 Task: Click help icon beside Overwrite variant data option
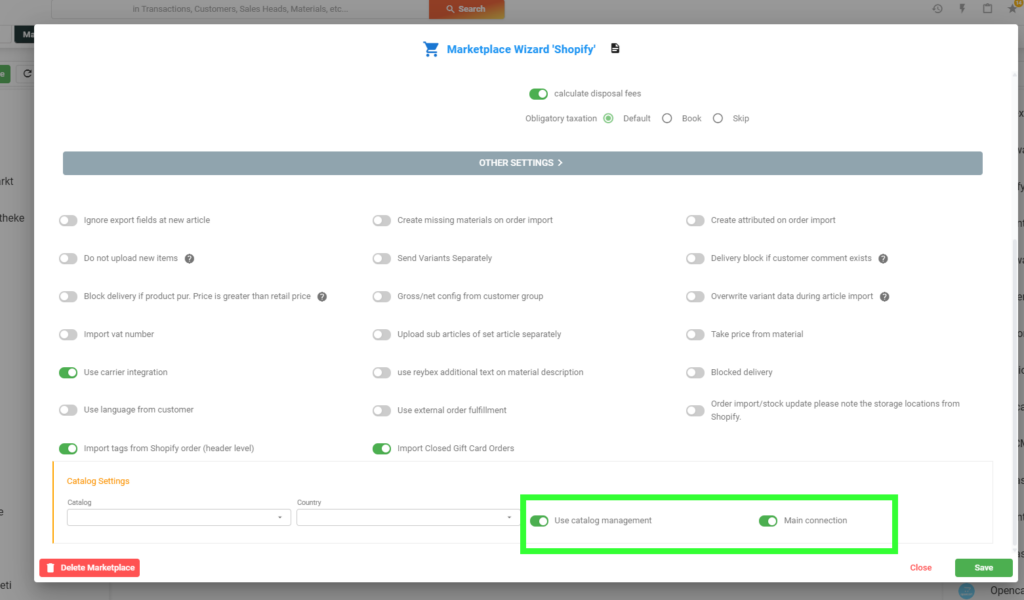[884, 296]
